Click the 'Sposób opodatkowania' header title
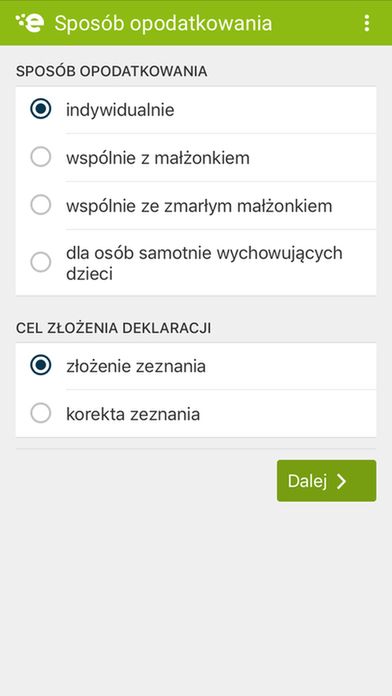The image size is (392, 696). coord(163,23)
